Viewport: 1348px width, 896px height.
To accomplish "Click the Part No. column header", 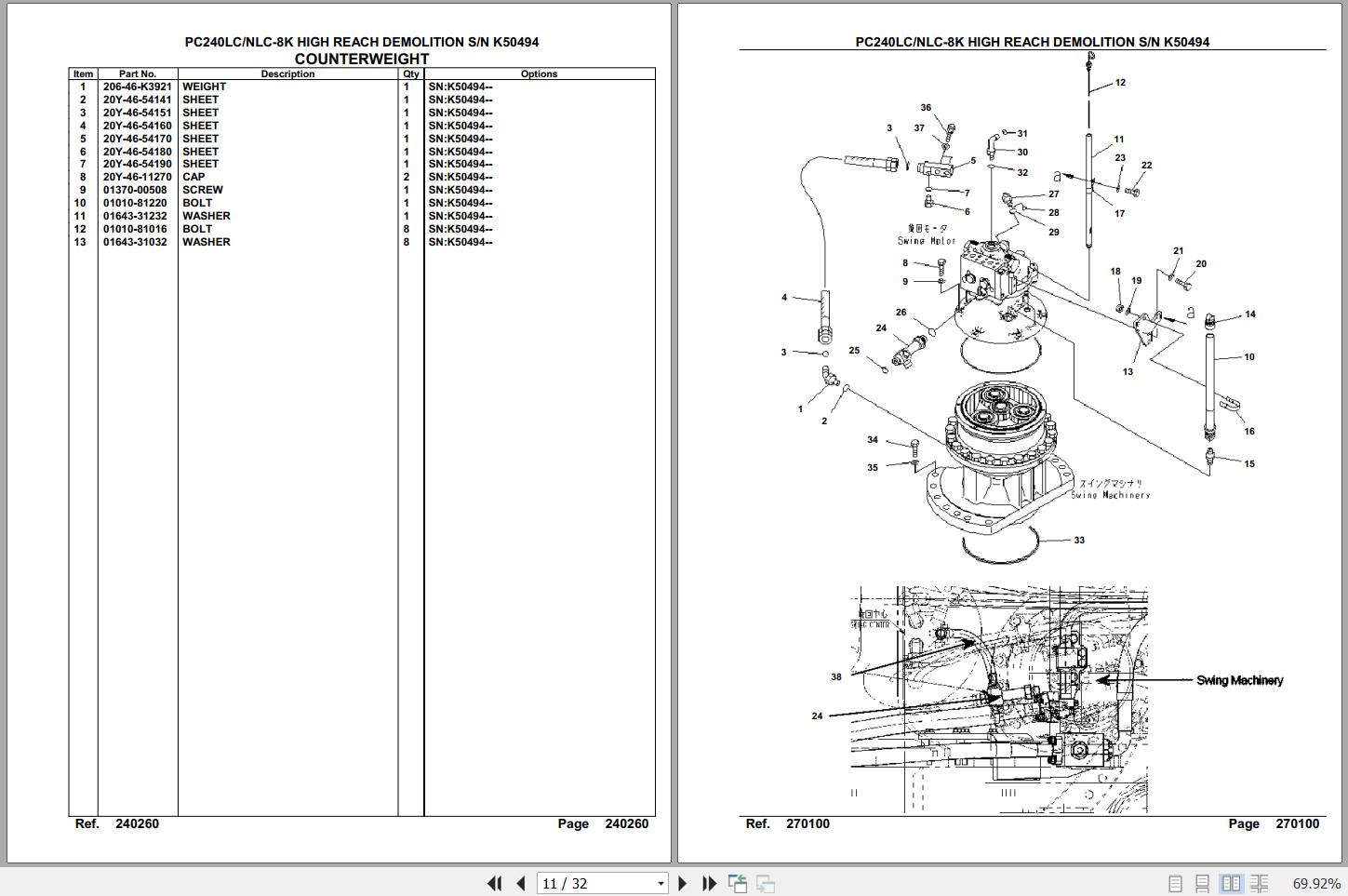I will 138,74.
